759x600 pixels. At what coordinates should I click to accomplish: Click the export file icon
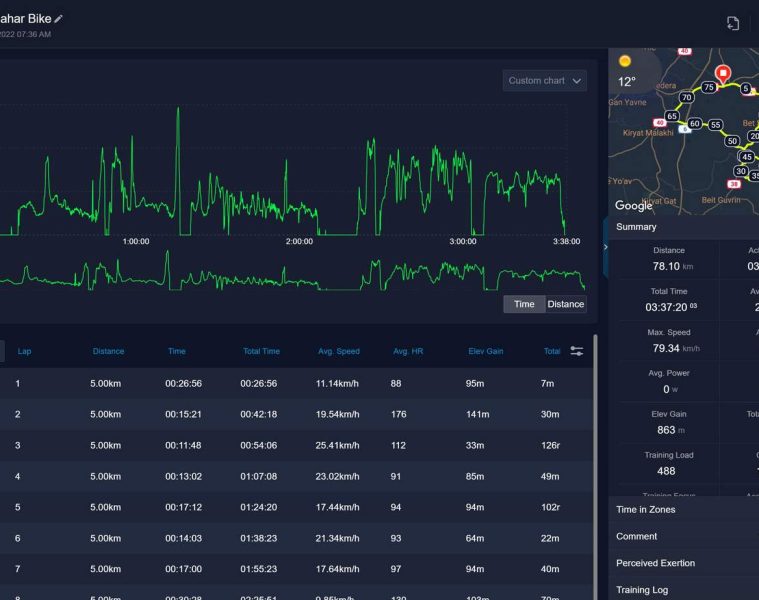[733, 23]
